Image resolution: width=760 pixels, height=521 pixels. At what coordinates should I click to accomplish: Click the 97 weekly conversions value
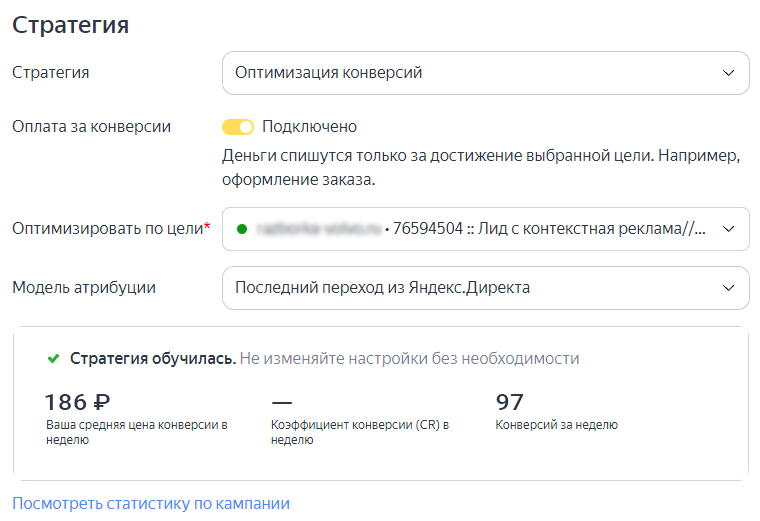510,402
